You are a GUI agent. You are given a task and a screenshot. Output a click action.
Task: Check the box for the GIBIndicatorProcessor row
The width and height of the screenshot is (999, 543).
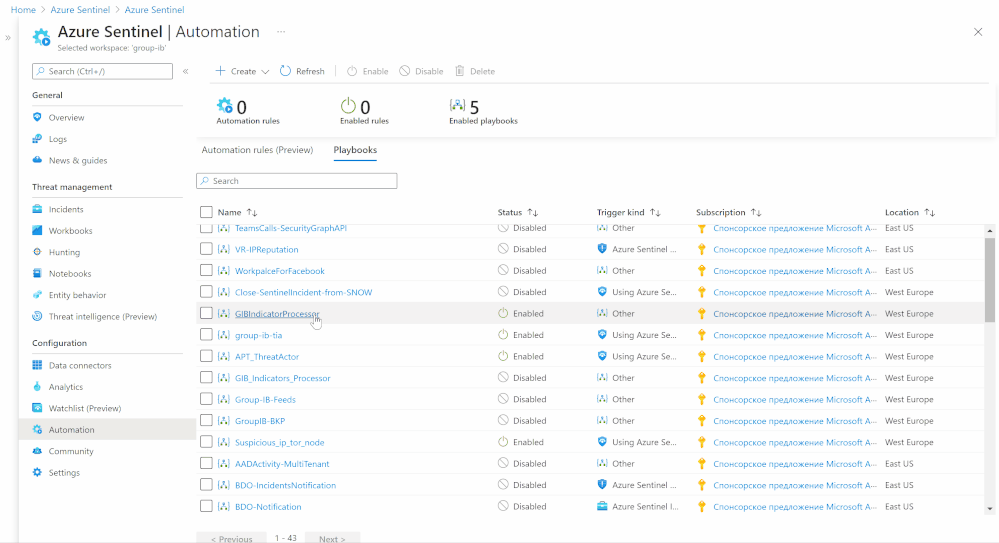coord(206,314)
